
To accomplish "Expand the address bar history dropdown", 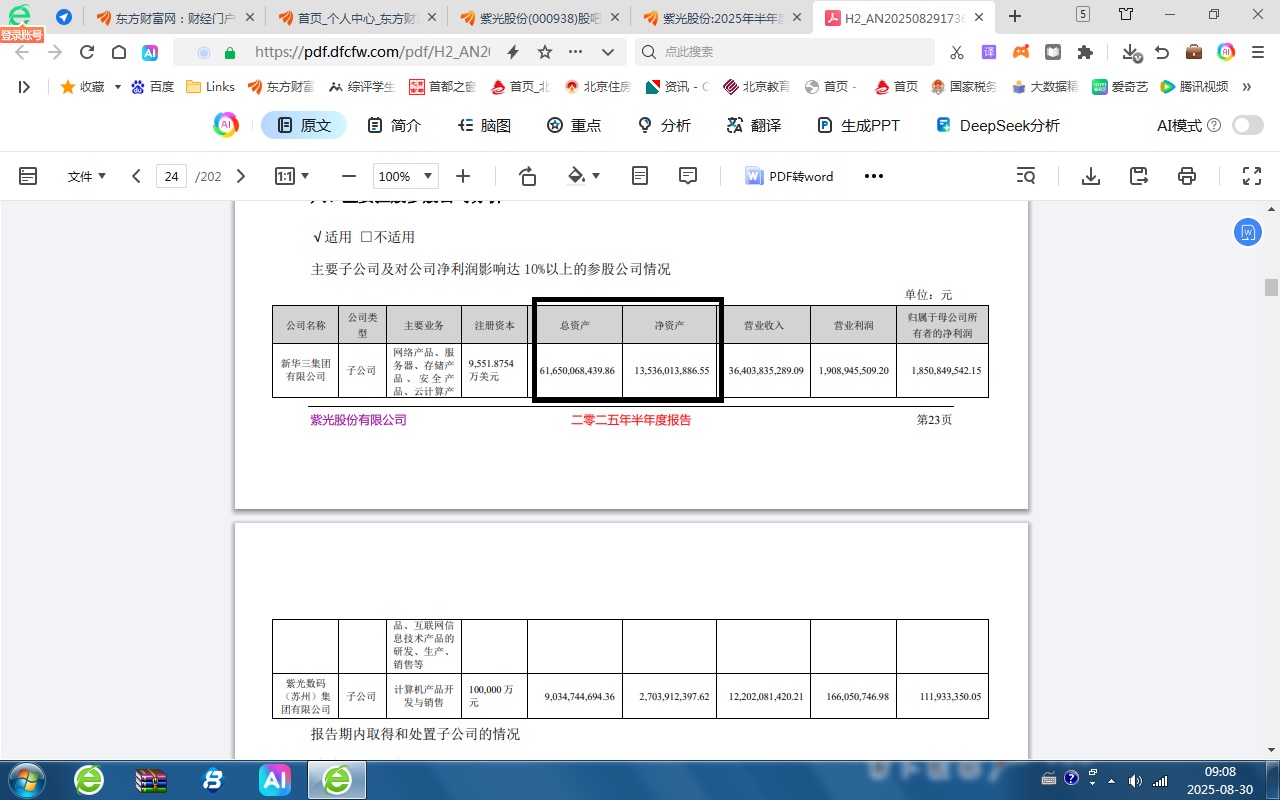I will (608, 52).
